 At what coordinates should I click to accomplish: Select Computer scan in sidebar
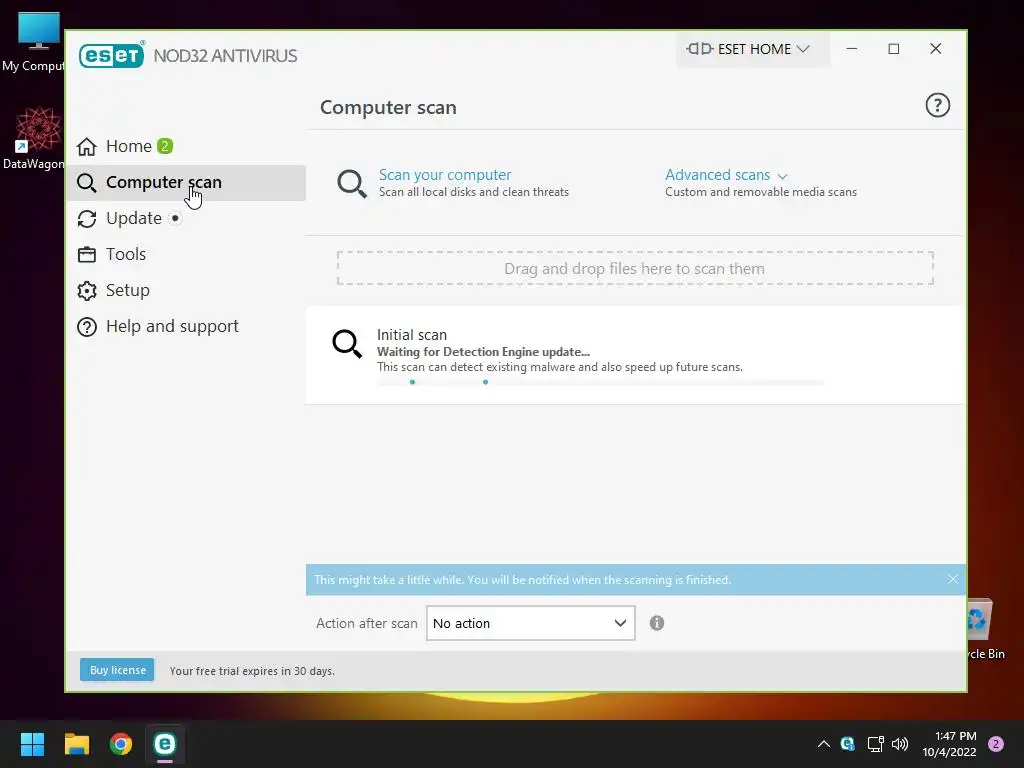click(x=186, y=182)
